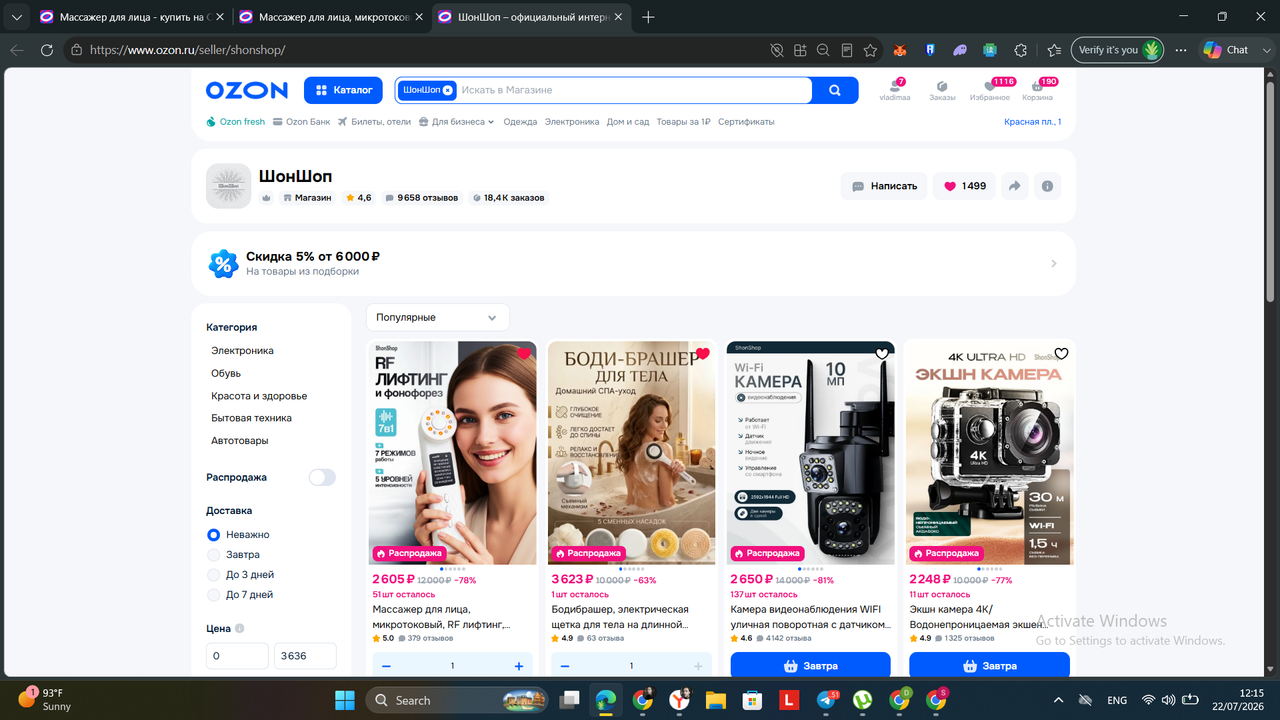Like the store with 1499 heart button
Image resolution: width=1280 pixels, height=720 pixels.
point(964,186)
